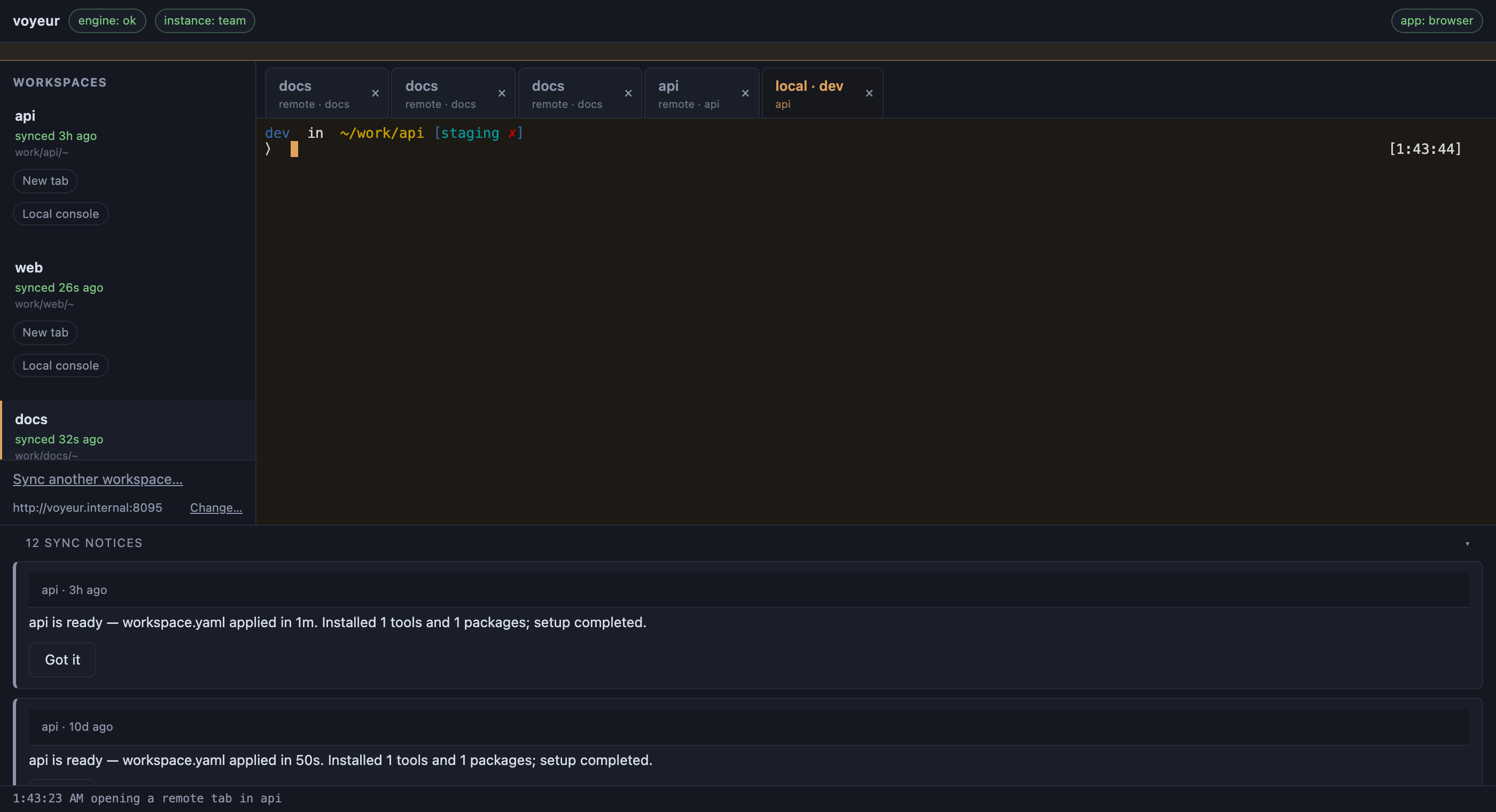Click the instance: team pill
The height and width of the screenshot is (812, 1496).
tap(205, 21)
